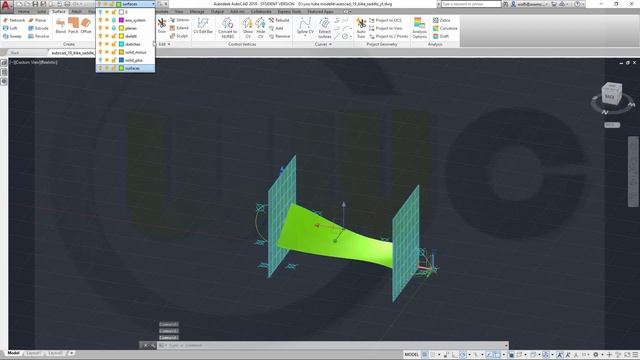Click the axis_system layer magenta color swatch
Screen dimensions: 640x360
(121, 20)
